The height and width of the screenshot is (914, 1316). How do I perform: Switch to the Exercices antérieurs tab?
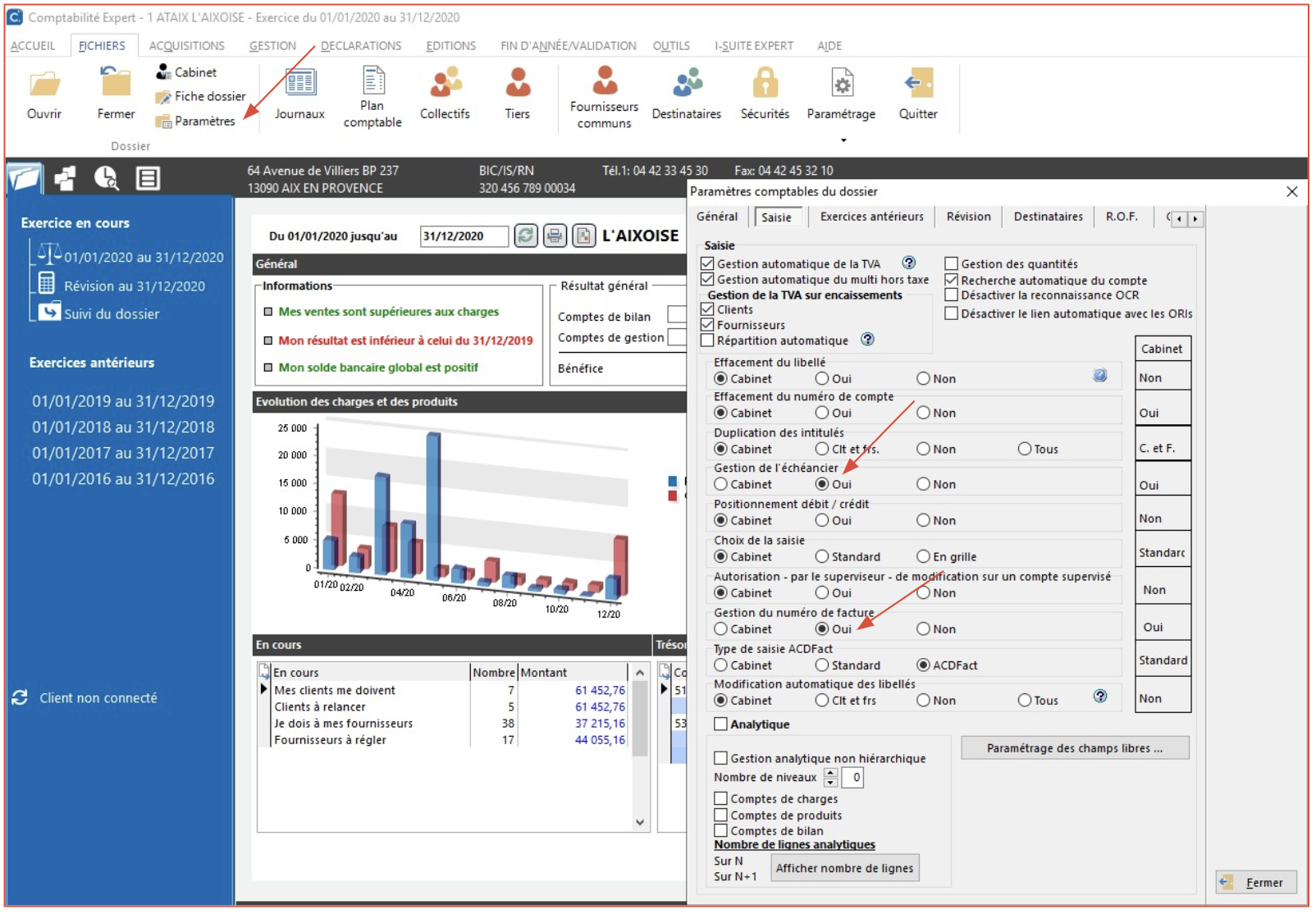tap(871, 217)
